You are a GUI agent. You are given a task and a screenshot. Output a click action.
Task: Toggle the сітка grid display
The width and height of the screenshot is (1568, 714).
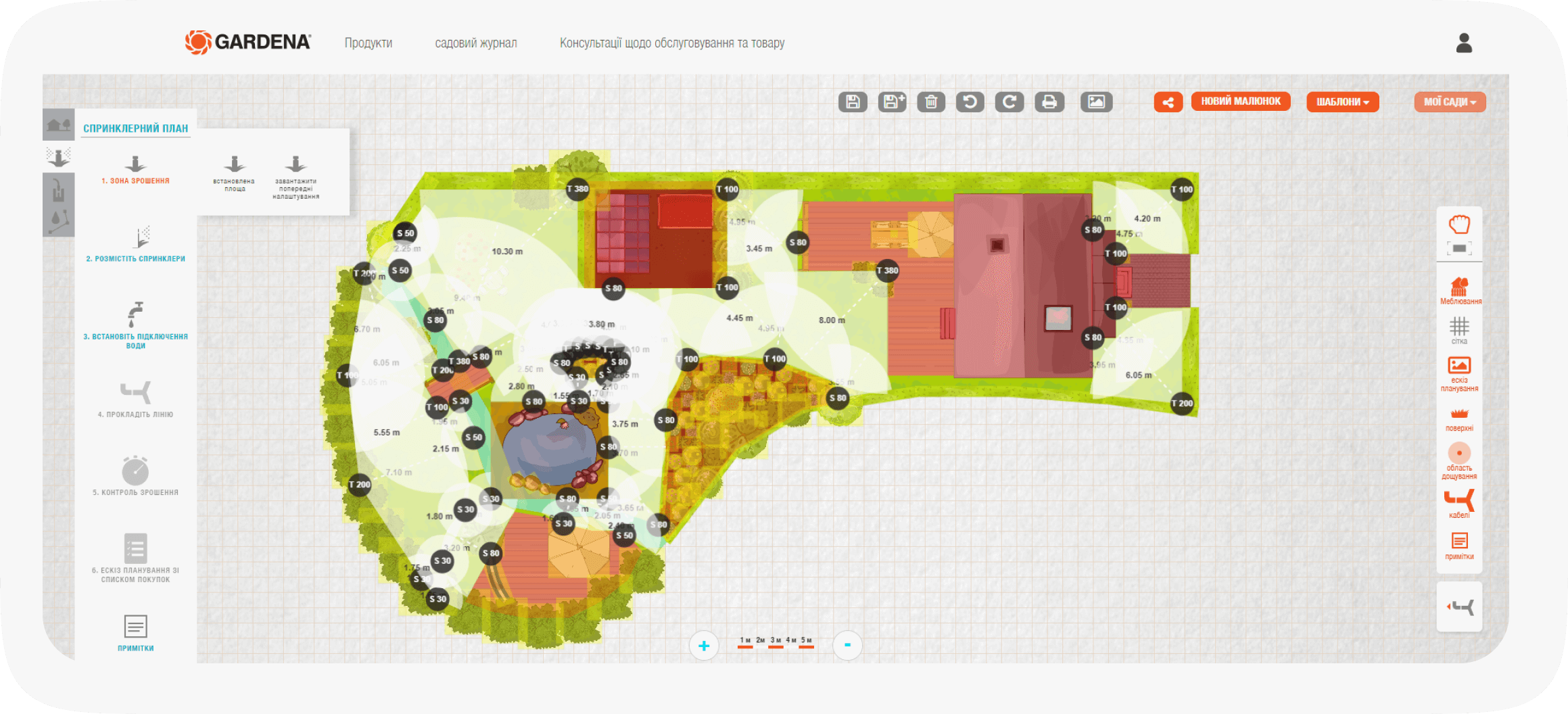1459,331
